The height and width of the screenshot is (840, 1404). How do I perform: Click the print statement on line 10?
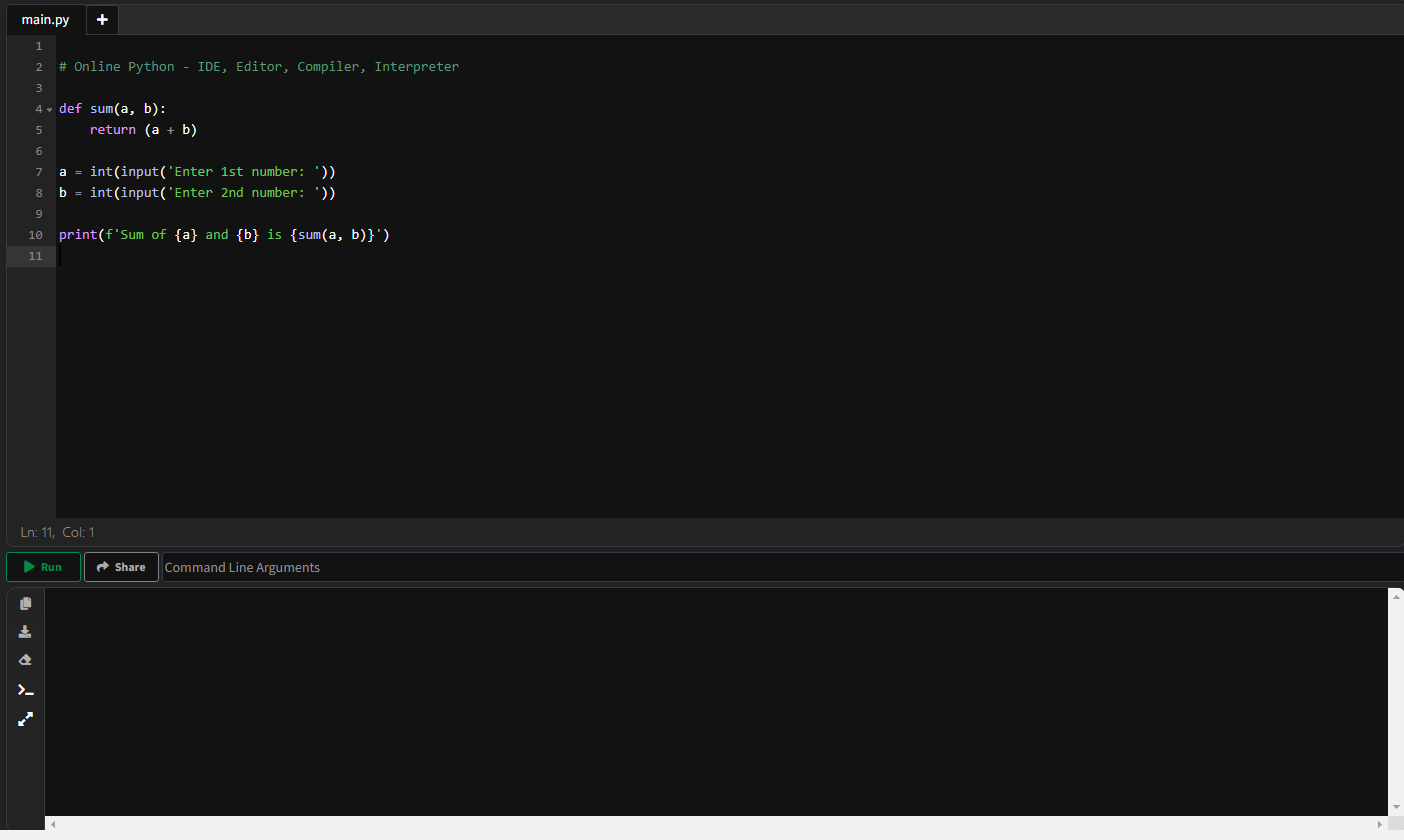224,235
